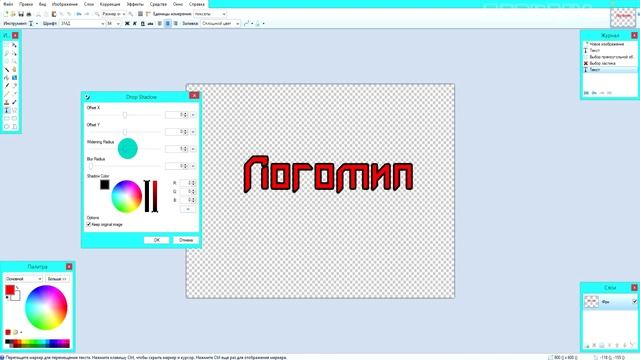Click OK in Drop Shadow dialog
The width and height of the screenshot is (640, 360).
(x=156, y=240)
